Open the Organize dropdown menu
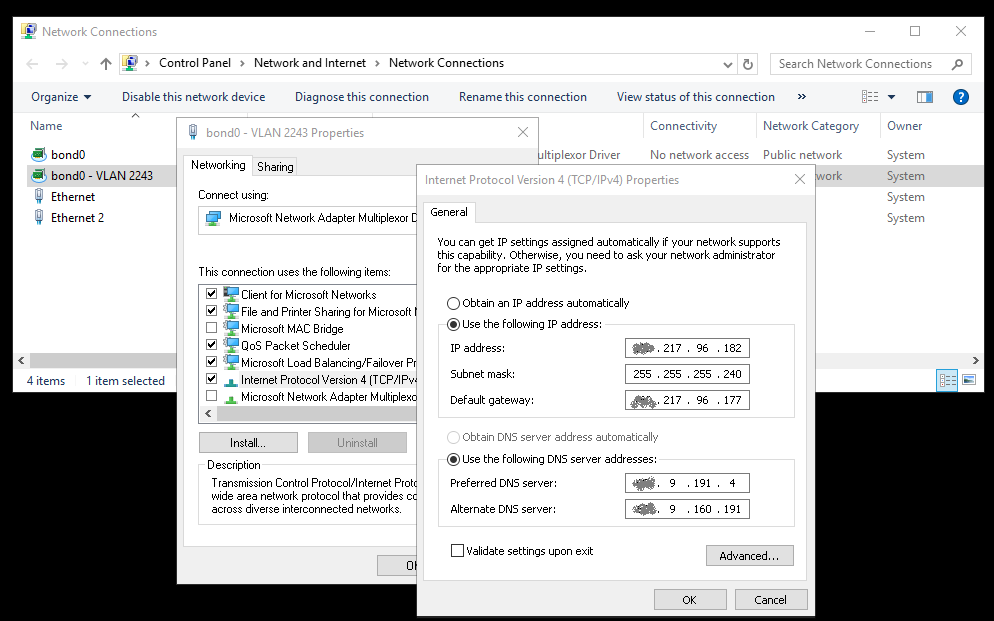Screen dimensions: 994x621 tap(61, 97)
